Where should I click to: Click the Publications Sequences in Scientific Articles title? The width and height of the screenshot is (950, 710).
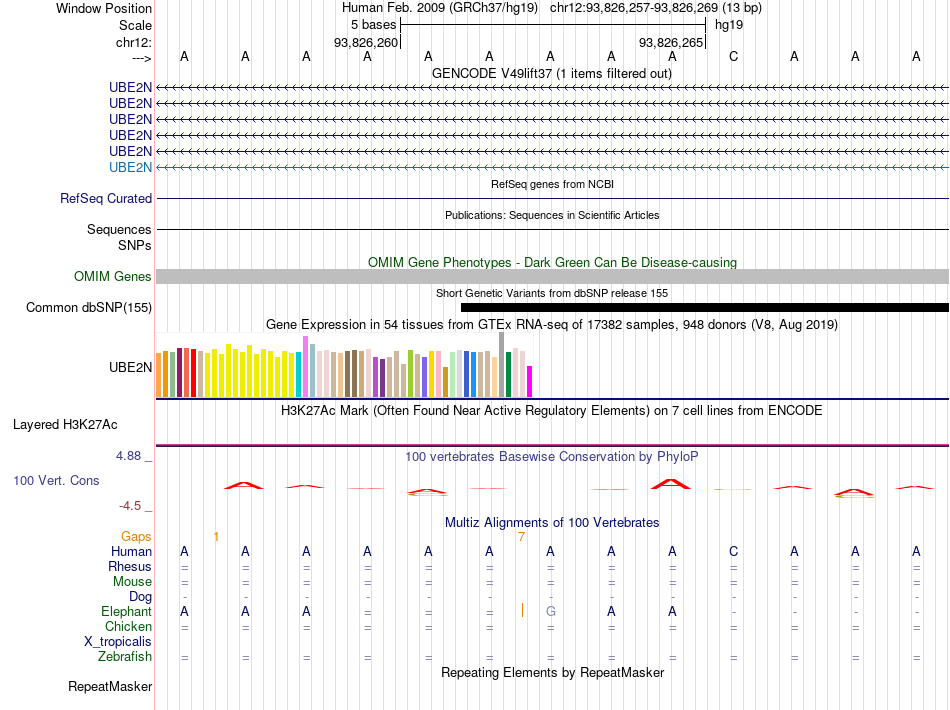click(552, 215)
